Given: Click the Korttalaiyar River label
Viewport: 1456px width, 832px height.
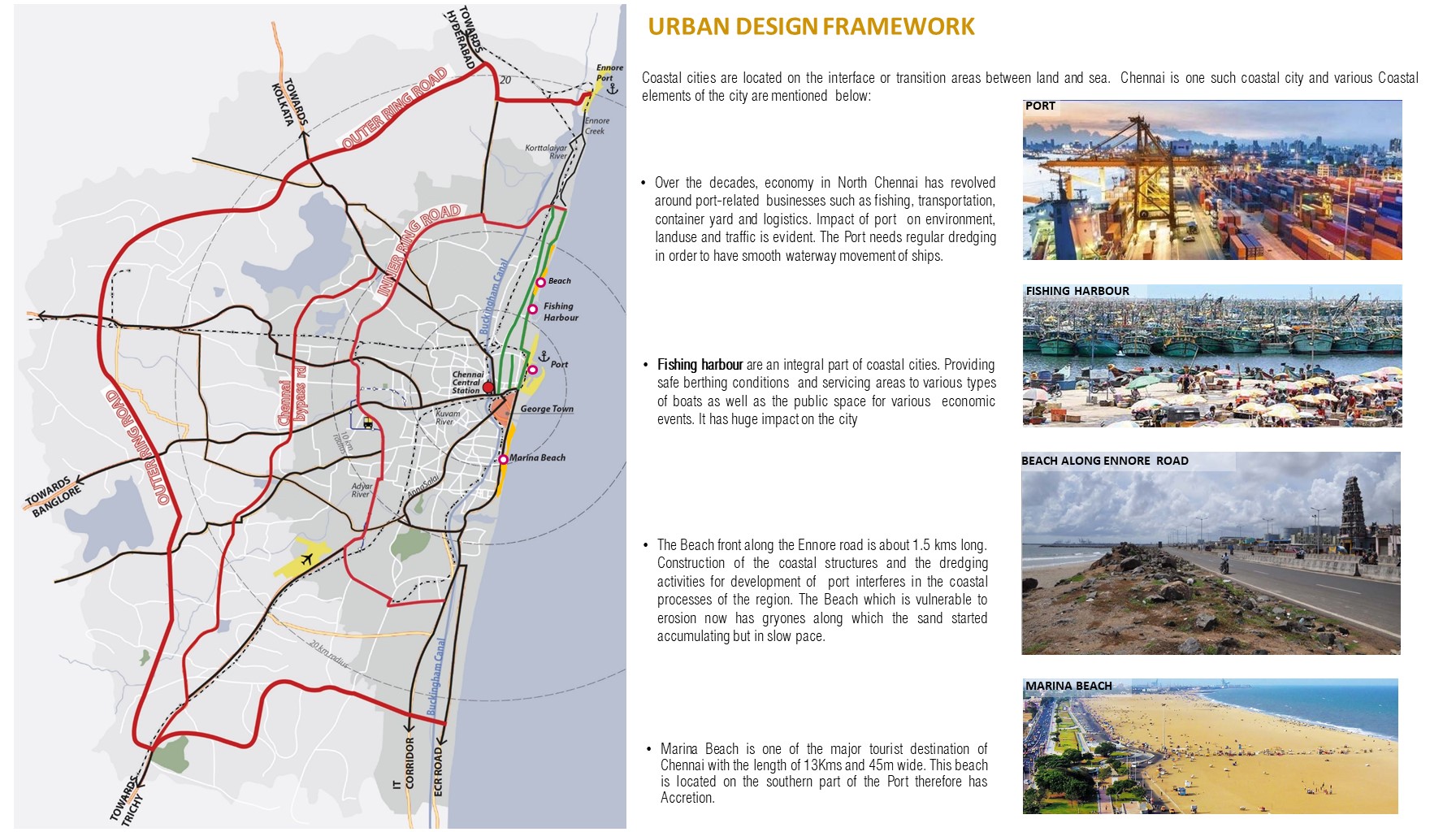Looking at the screenshot, I should pyautogui.click(x=546, y=152).
